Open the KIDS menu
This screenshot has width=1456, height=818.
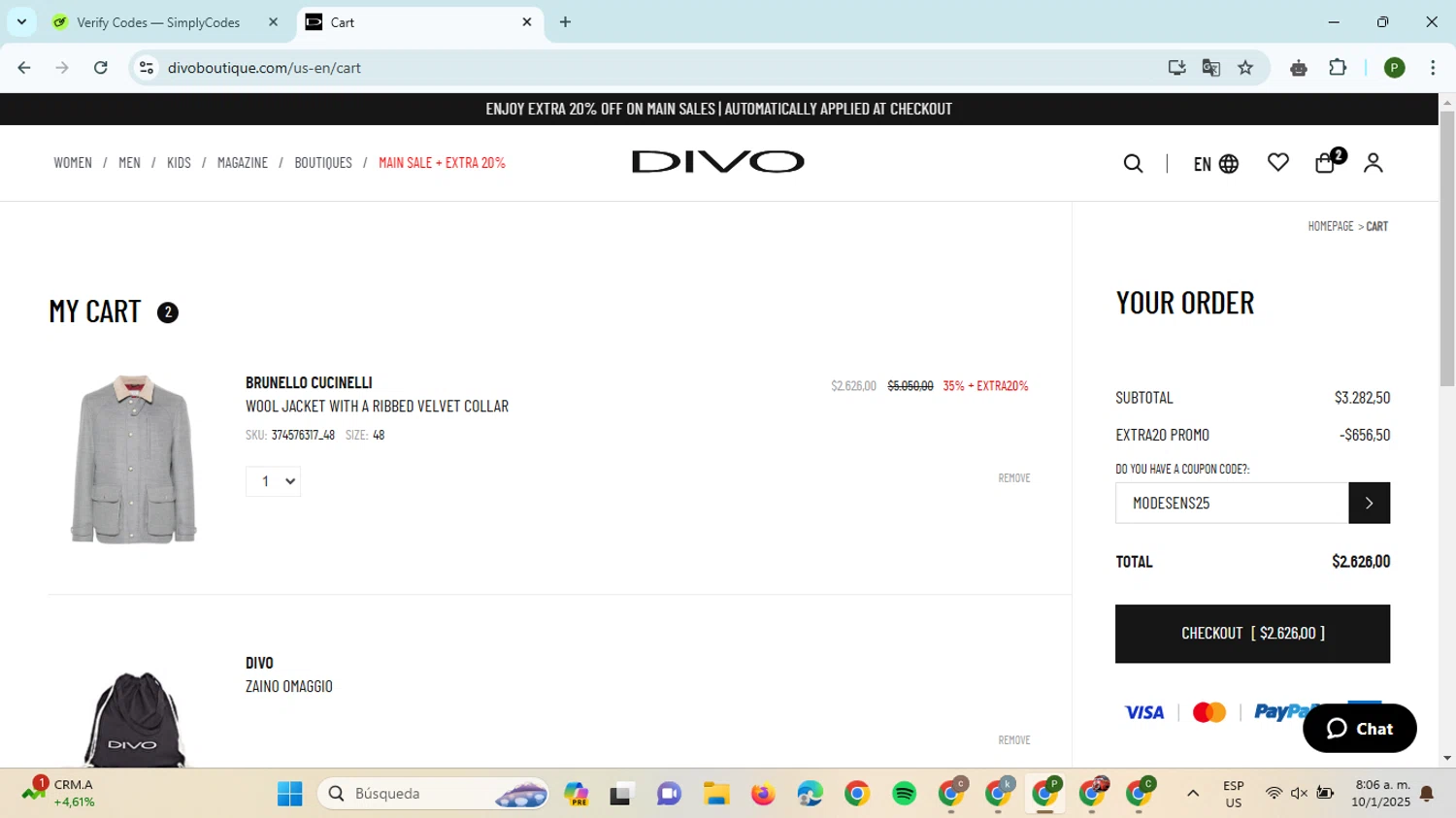(x=179, y=162)
